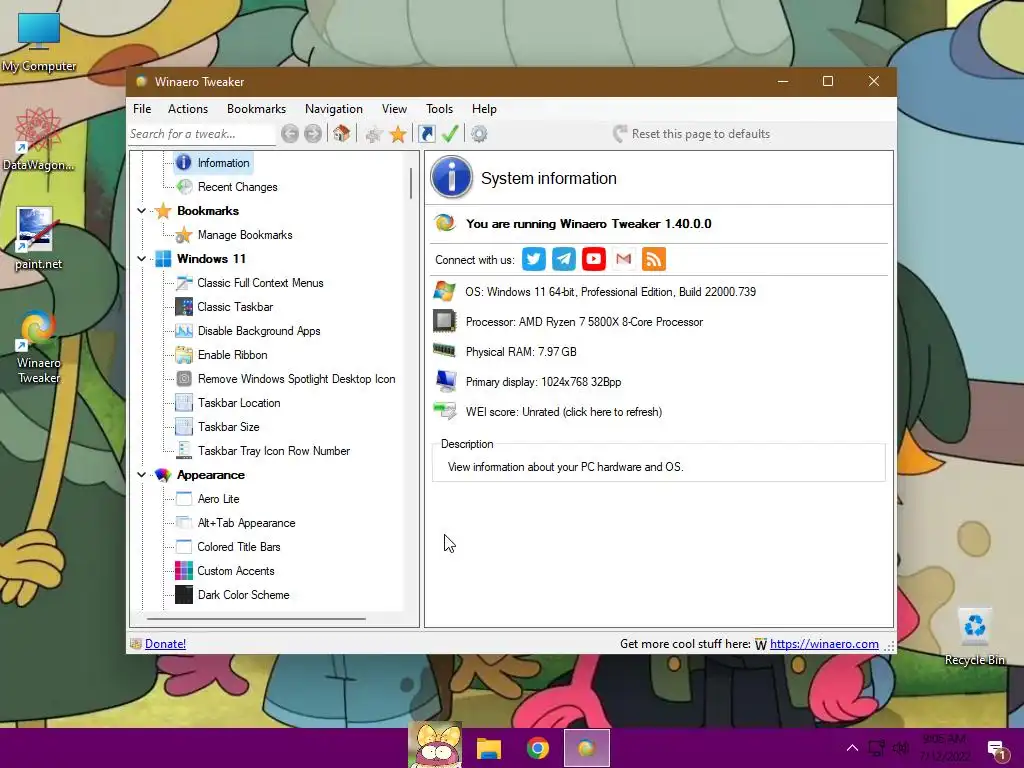Select Aero Lite in Appearance
Image resolution: width=1024 pixels, height=768 pixels.
tap(218, 499)
